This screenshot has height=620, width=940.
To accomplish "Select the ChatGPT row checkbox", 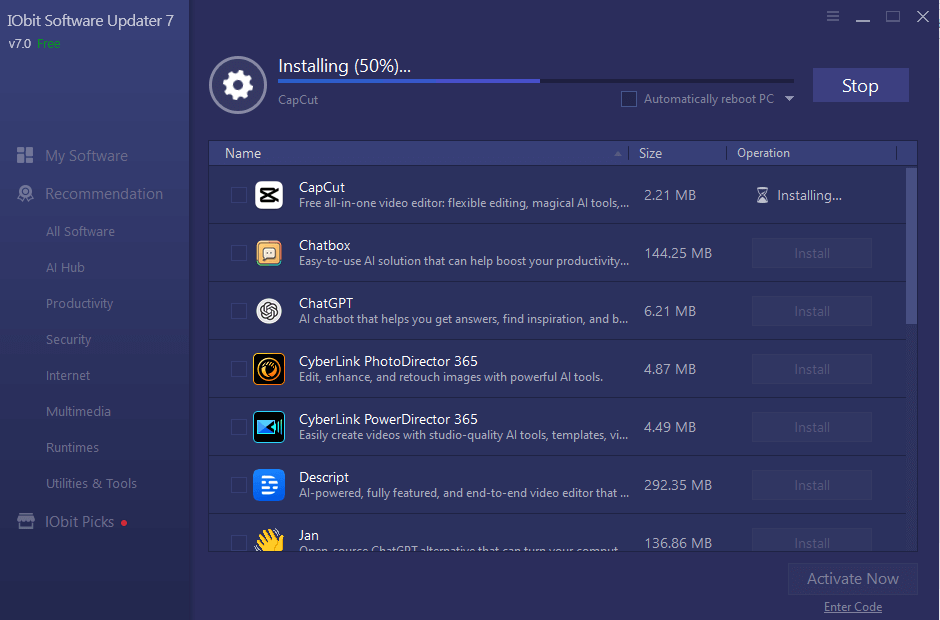I will click(x=237, y=311).
